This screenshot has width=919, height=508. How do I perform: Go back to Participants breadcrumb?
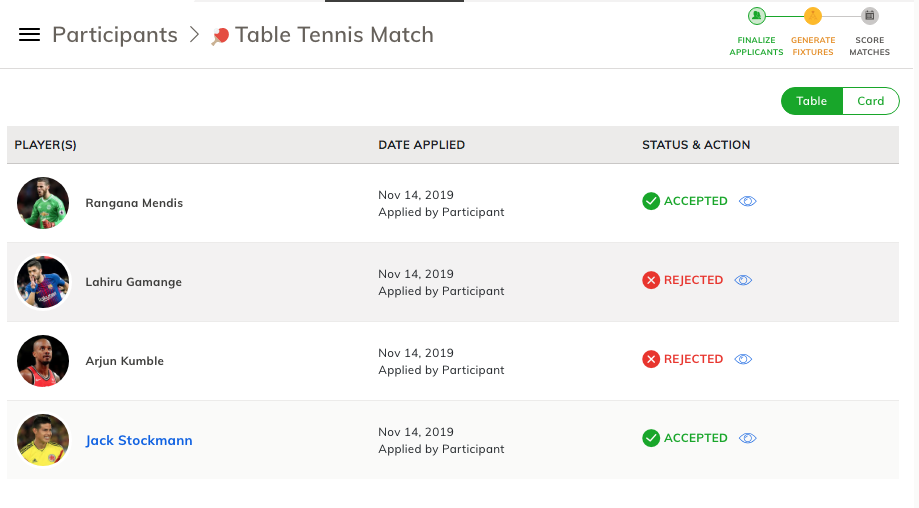tap(115, 35)
